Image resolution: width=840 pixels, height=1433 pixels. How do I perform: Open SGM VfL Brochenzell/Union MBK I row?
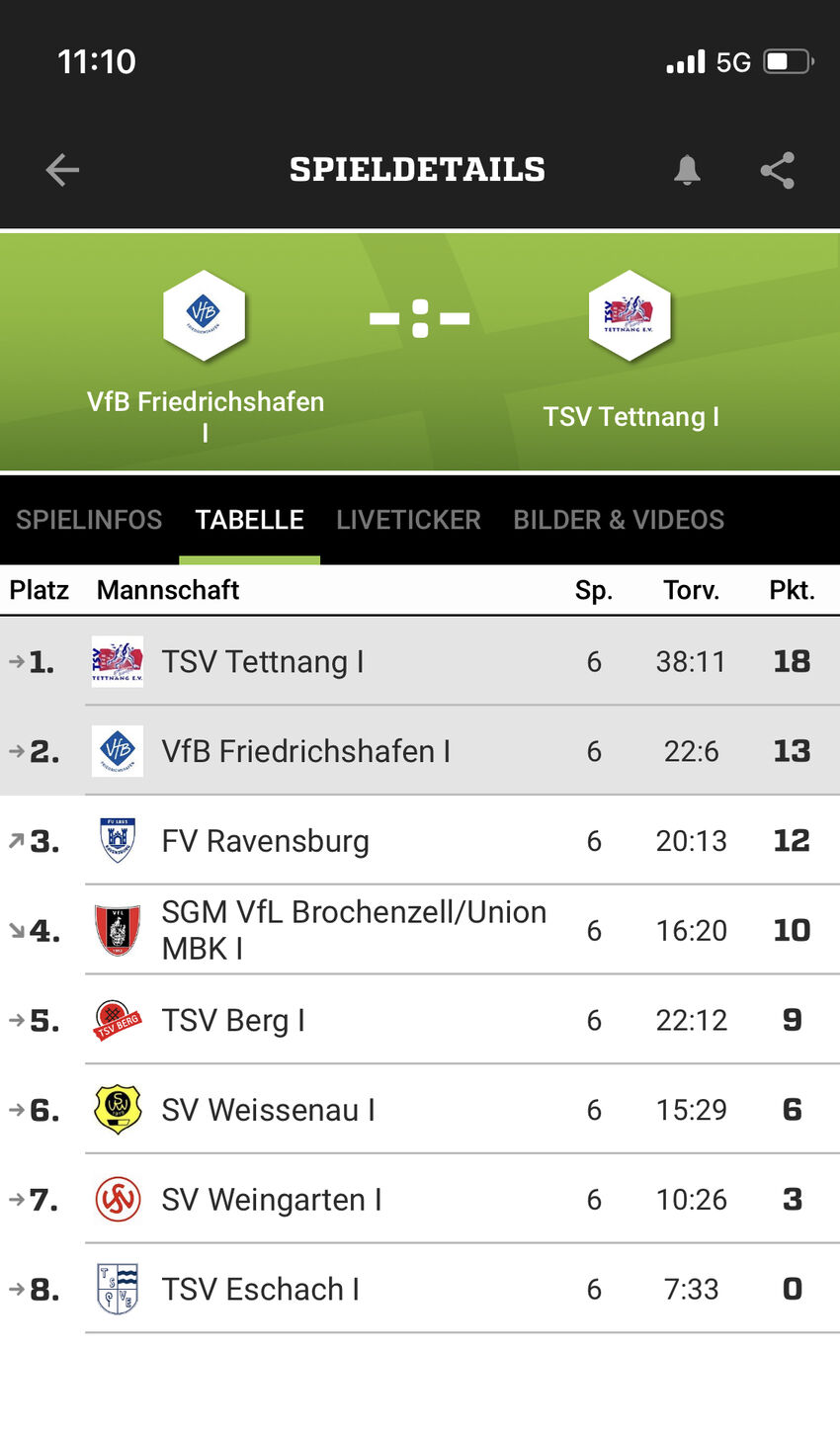[354, 930]
